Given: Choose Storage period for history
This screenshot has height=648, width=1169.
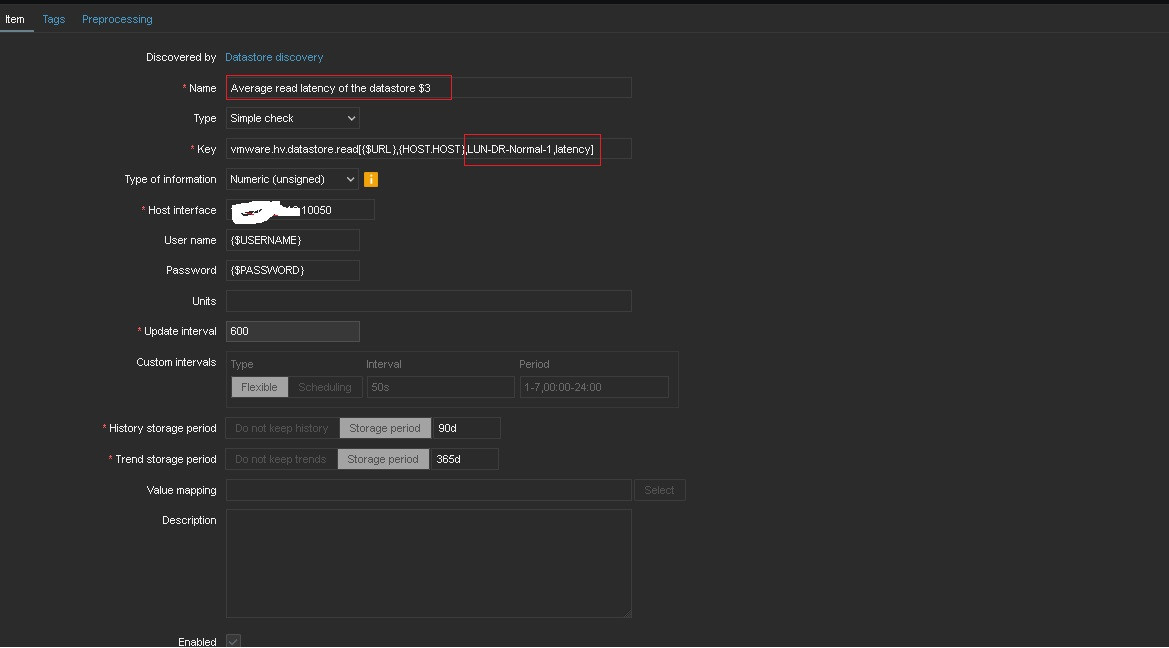Looking at the screenshot, I should 385,428.
